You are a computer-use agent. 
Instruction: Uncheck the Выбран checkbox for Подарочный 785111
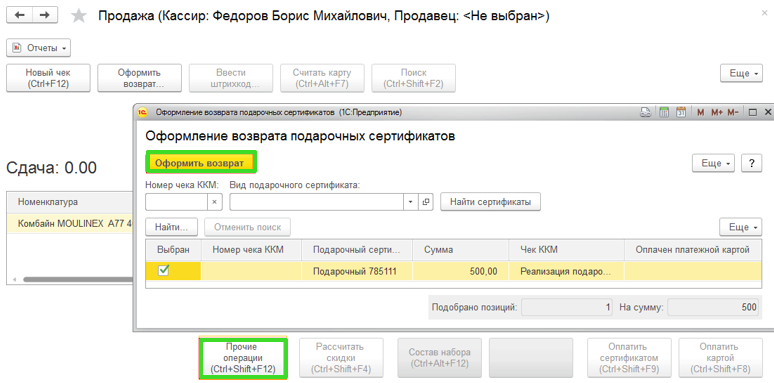point(163,270)
